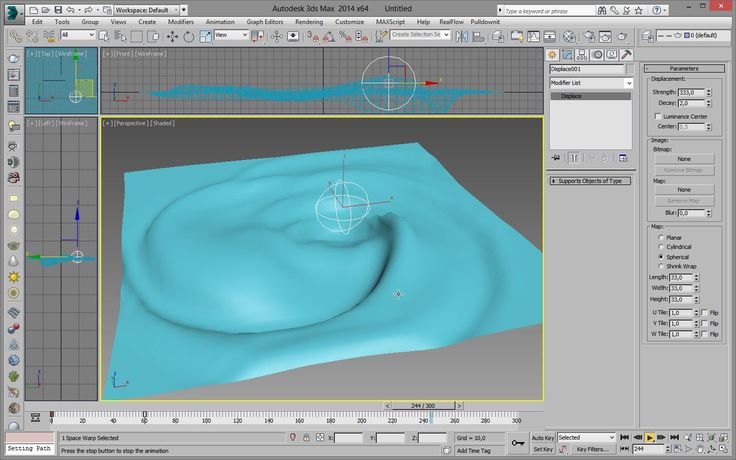Click time slider 244 / 300 handle
The width and height of the screenshot is (736, 460).
423,406
